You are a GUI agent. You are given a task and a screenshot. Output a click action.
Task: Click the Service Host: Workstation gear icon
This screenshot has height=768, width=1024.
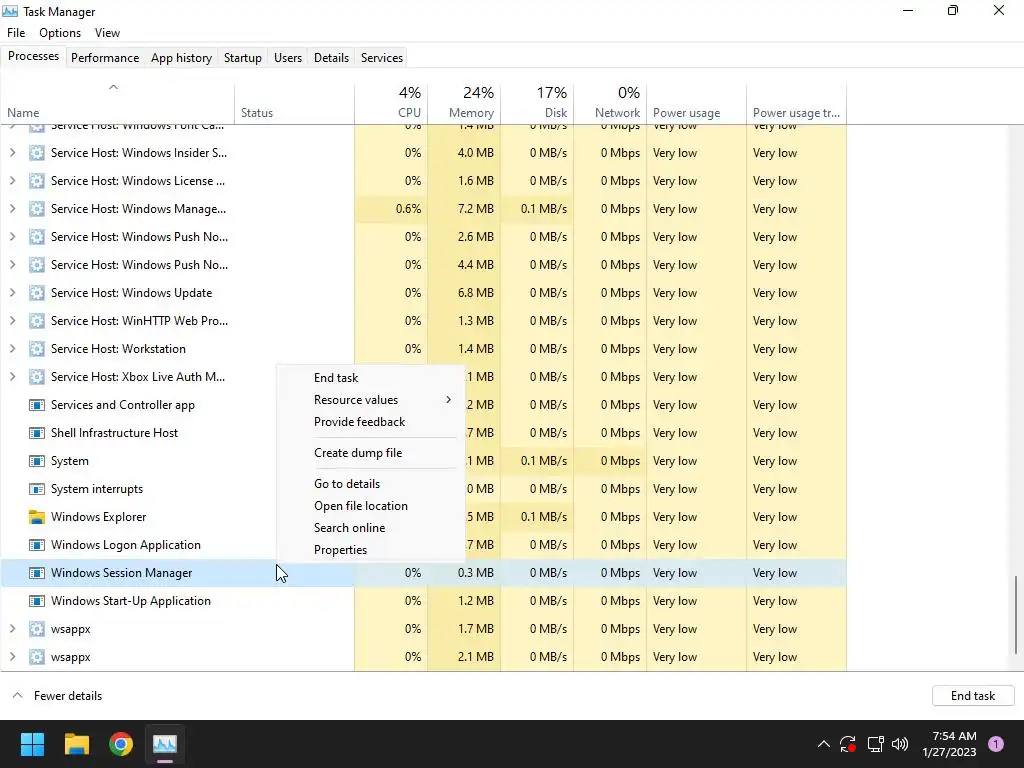point(37,349)
